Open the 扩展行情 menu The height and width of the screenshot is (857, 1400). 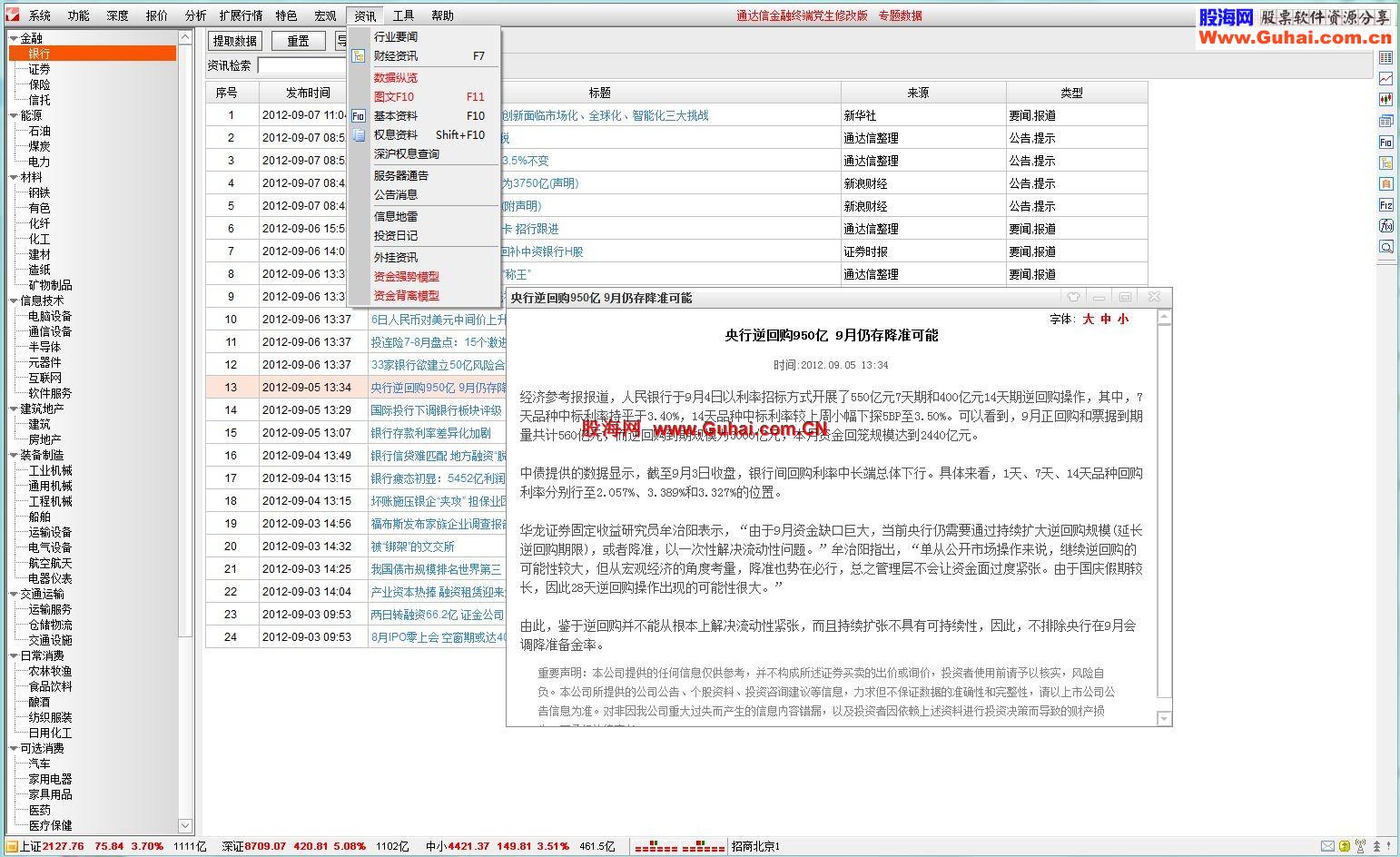pyautogui.click(x=241, y=15)
